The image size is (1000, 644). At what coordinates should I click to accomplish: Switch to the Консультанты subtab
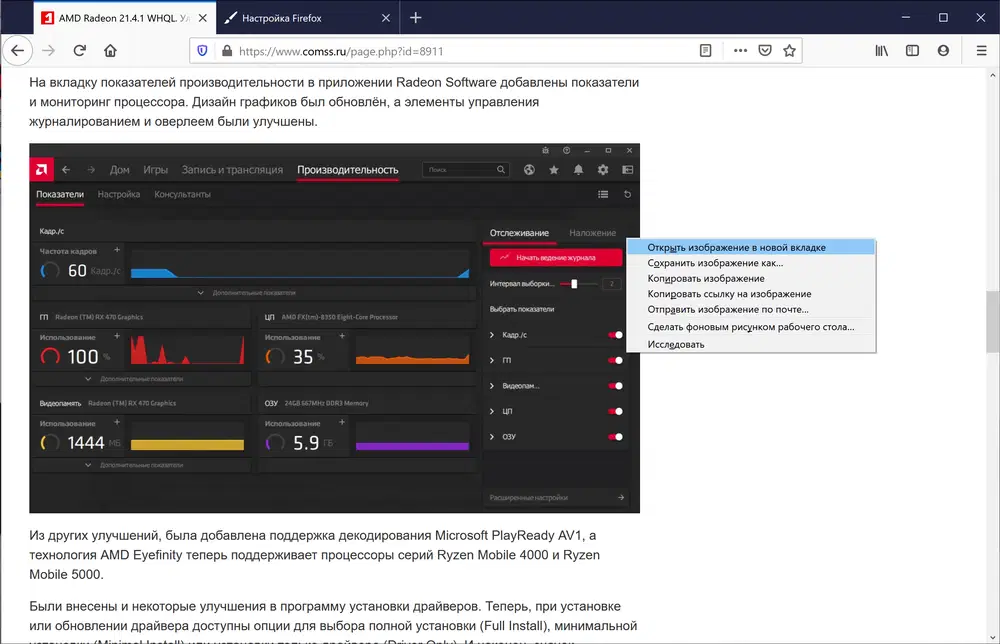(x=182, y=194)
